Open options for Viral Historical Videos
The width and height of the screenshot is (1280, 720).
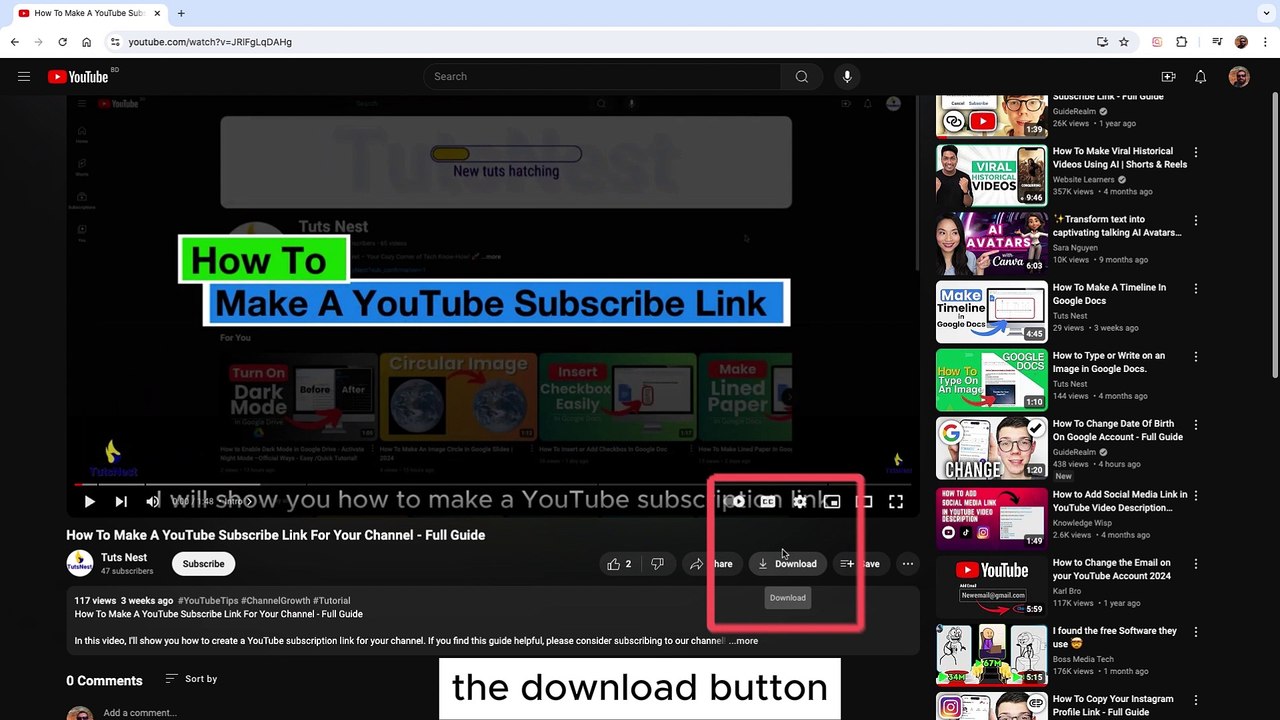tap(1196, 153)
